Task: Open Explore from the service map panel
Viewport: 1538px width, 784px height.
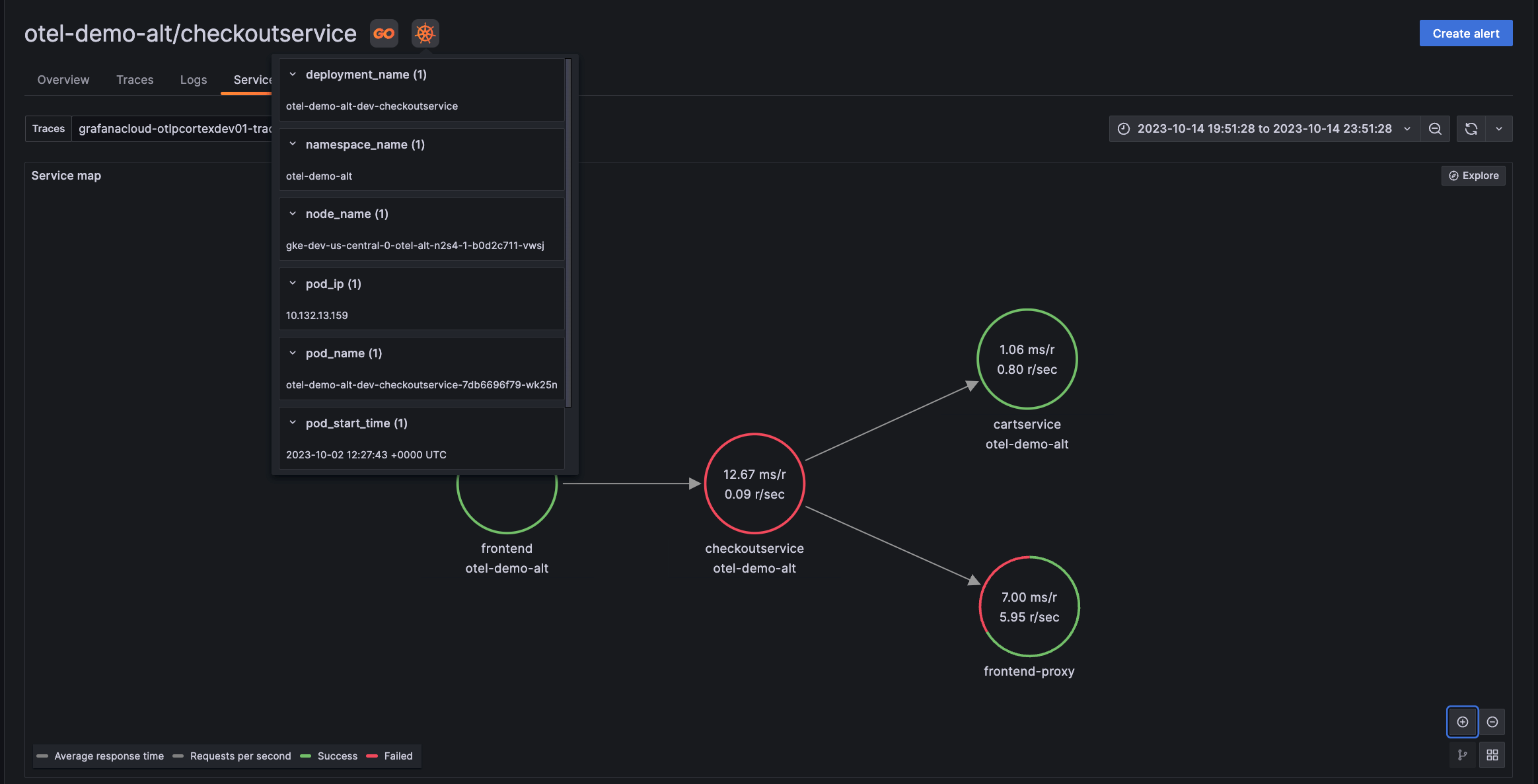Action: (x=1473, y=175)
